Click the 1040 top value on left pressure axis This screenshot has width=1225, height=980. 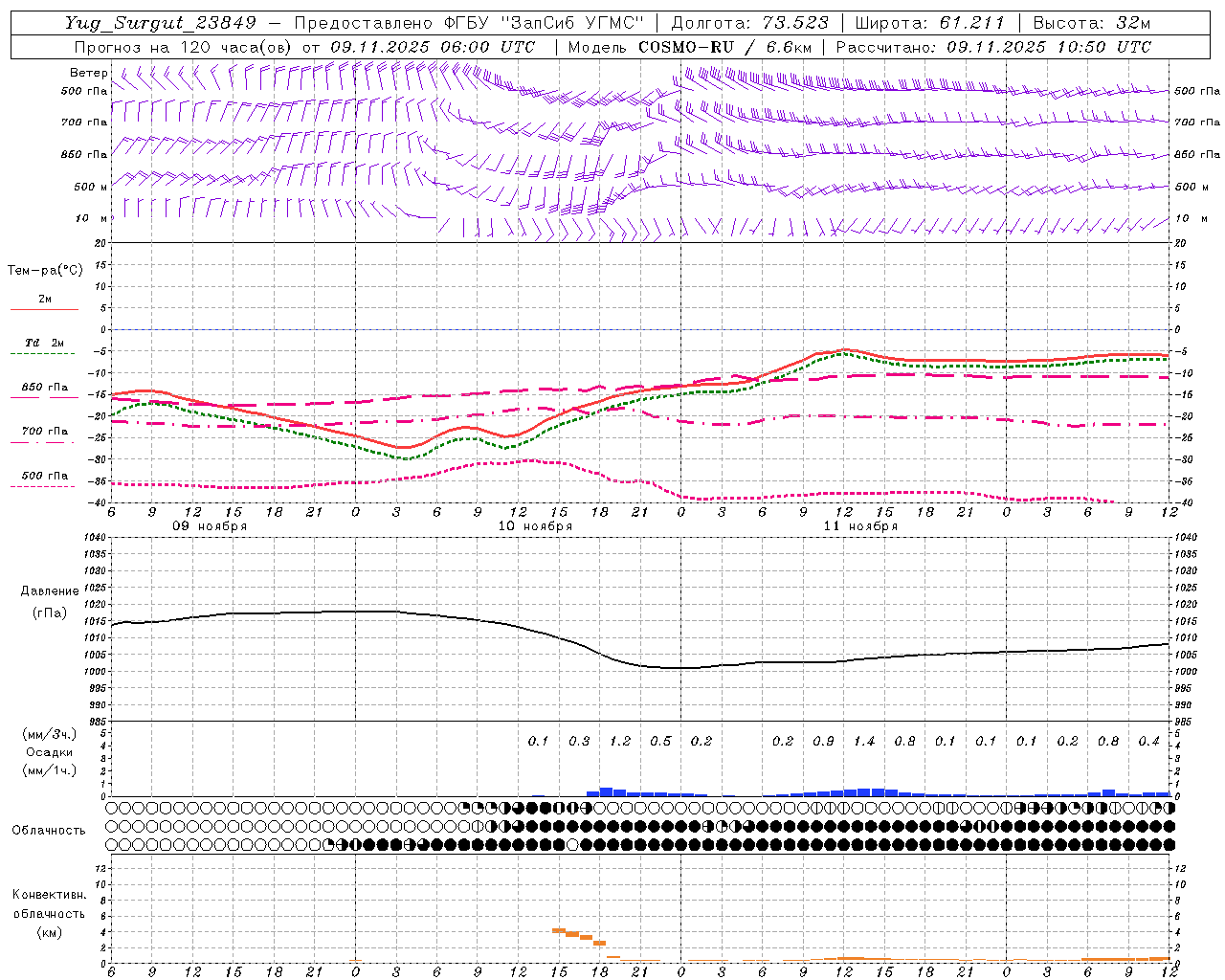pos(93,538)
